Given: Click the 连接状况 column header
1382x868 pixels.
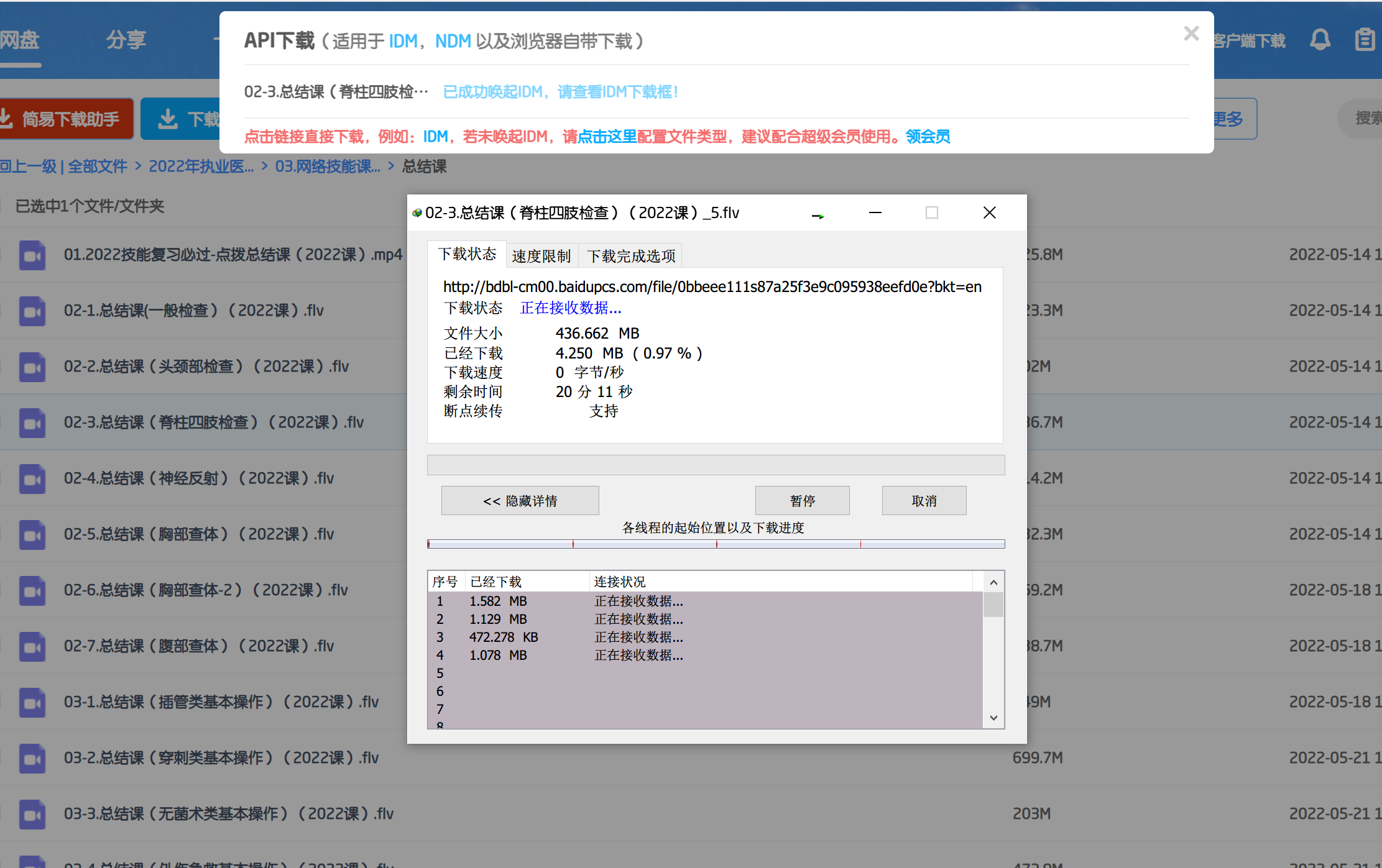Looking at the screenshot, I should (780, 582).
